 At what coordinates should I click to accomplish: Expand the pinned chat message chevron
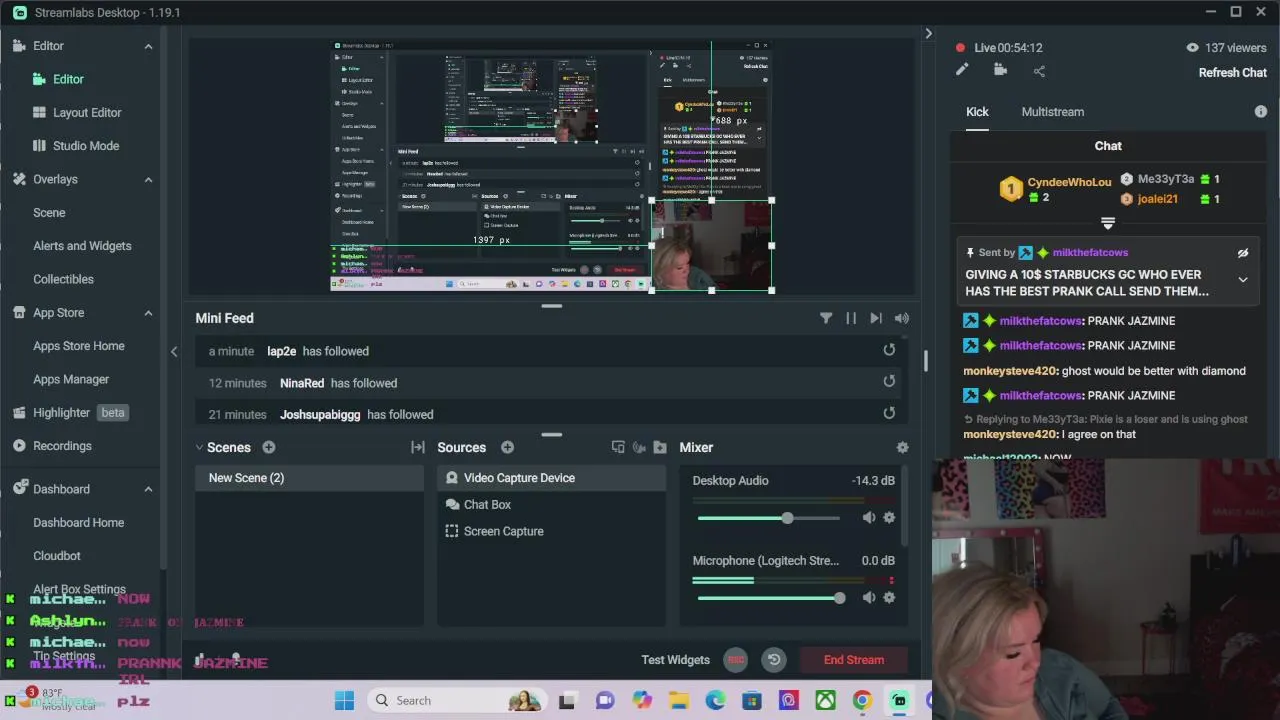point(1243,280)
